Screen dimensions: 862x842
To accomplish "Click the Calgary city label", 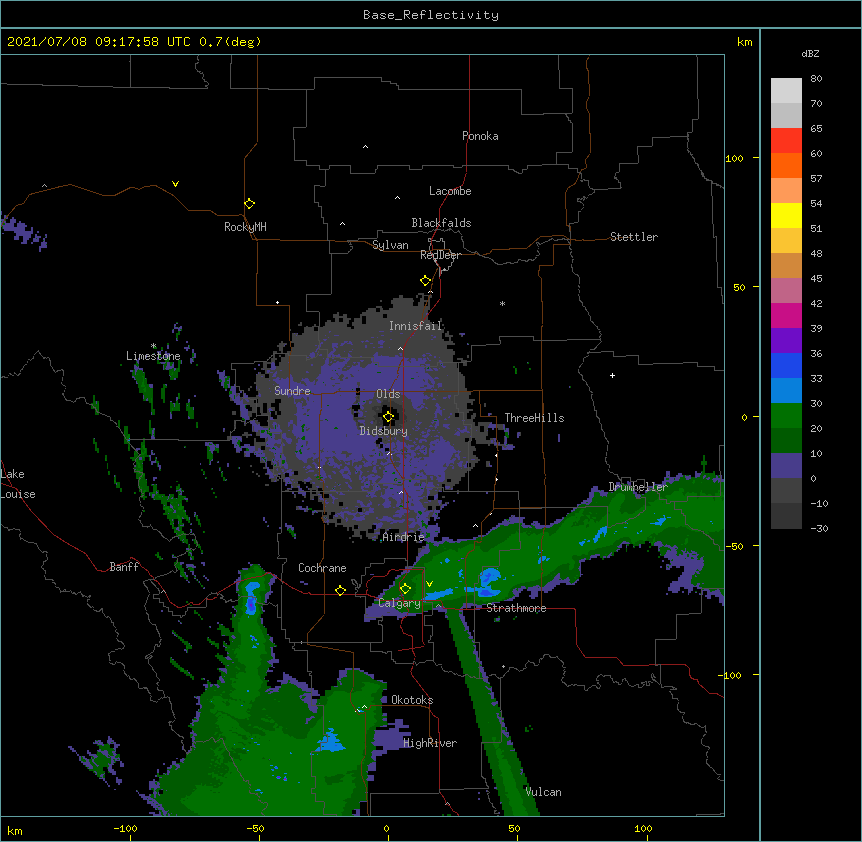I will point(399,603).
